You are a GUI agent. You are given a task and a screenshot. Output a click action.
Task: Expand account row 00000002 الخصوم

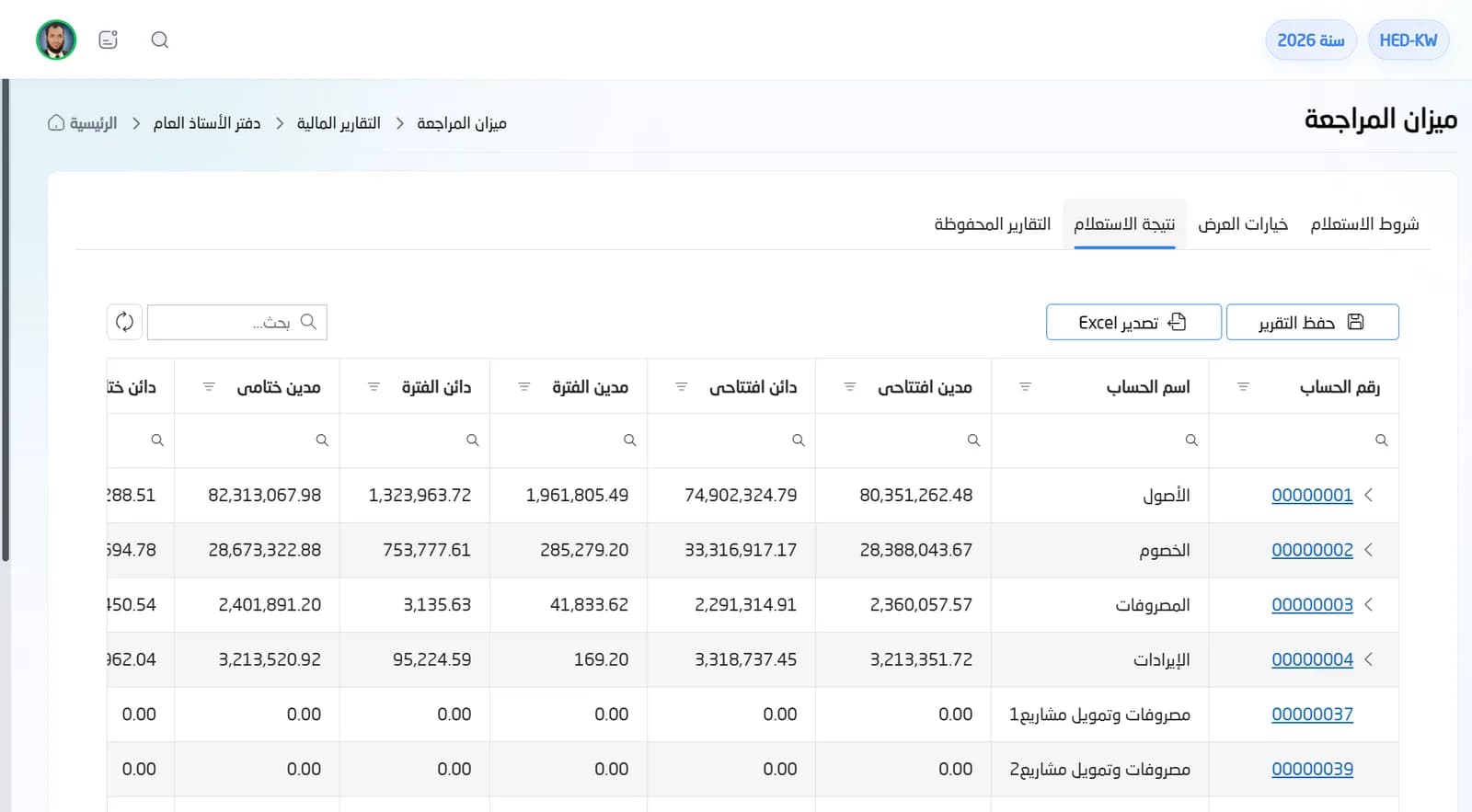(x=1369, y=550)
